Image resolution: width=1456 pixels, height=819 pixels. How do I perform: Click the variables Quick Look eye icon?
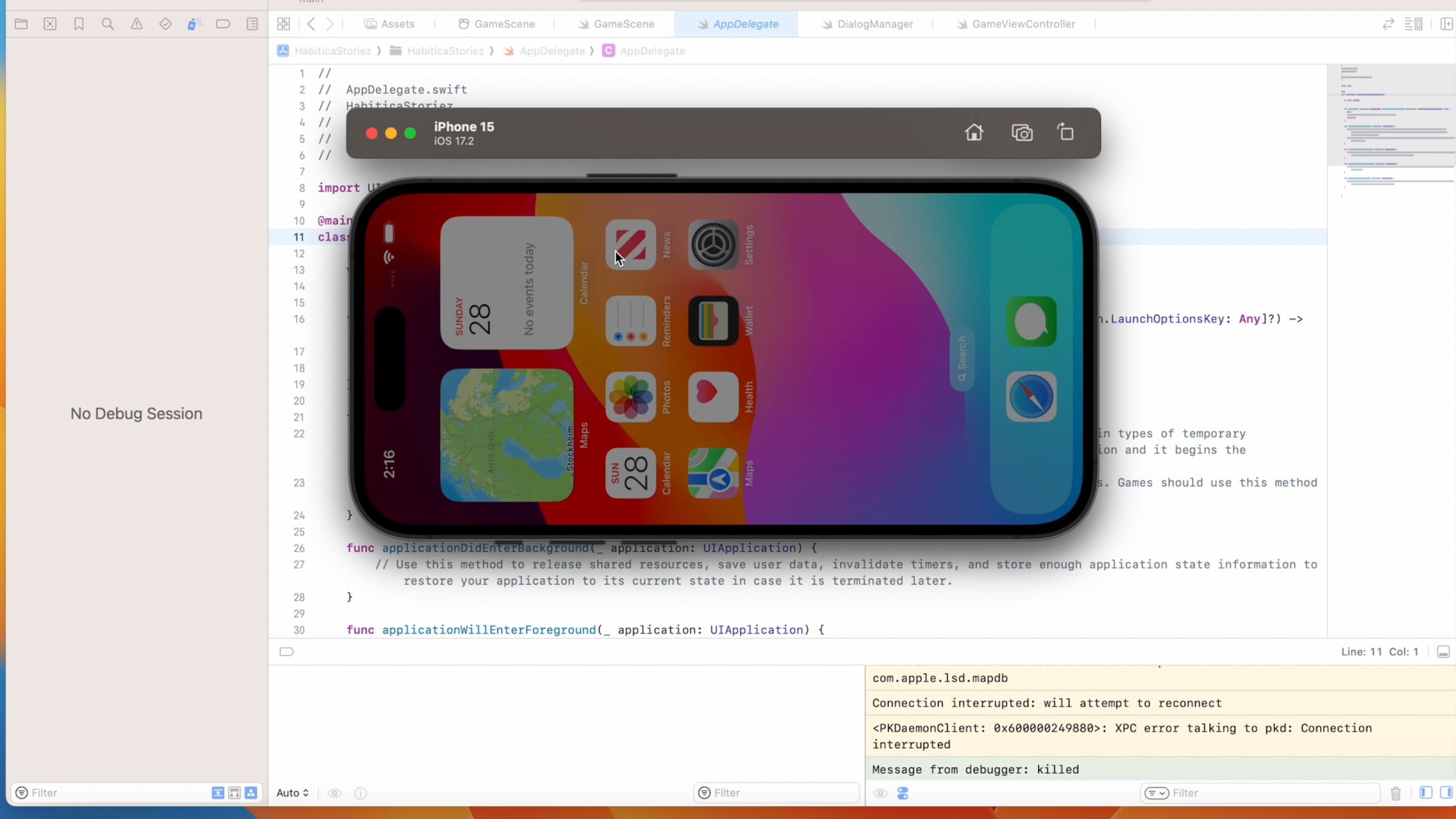(334, 793)
